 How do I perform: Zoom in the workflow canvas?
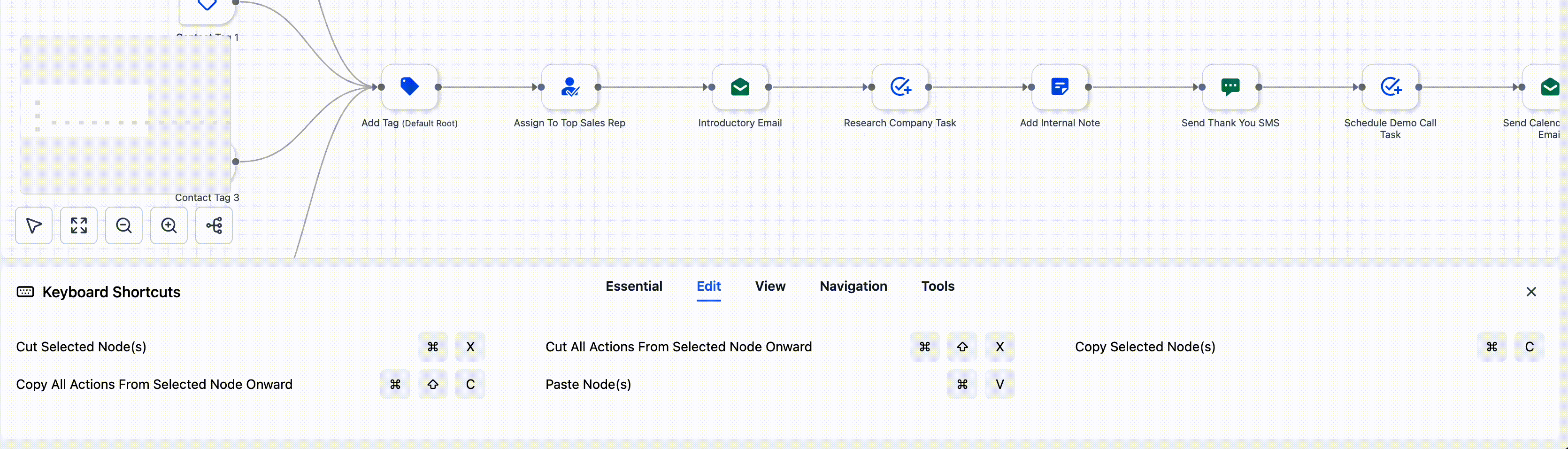tap(169, 225)
